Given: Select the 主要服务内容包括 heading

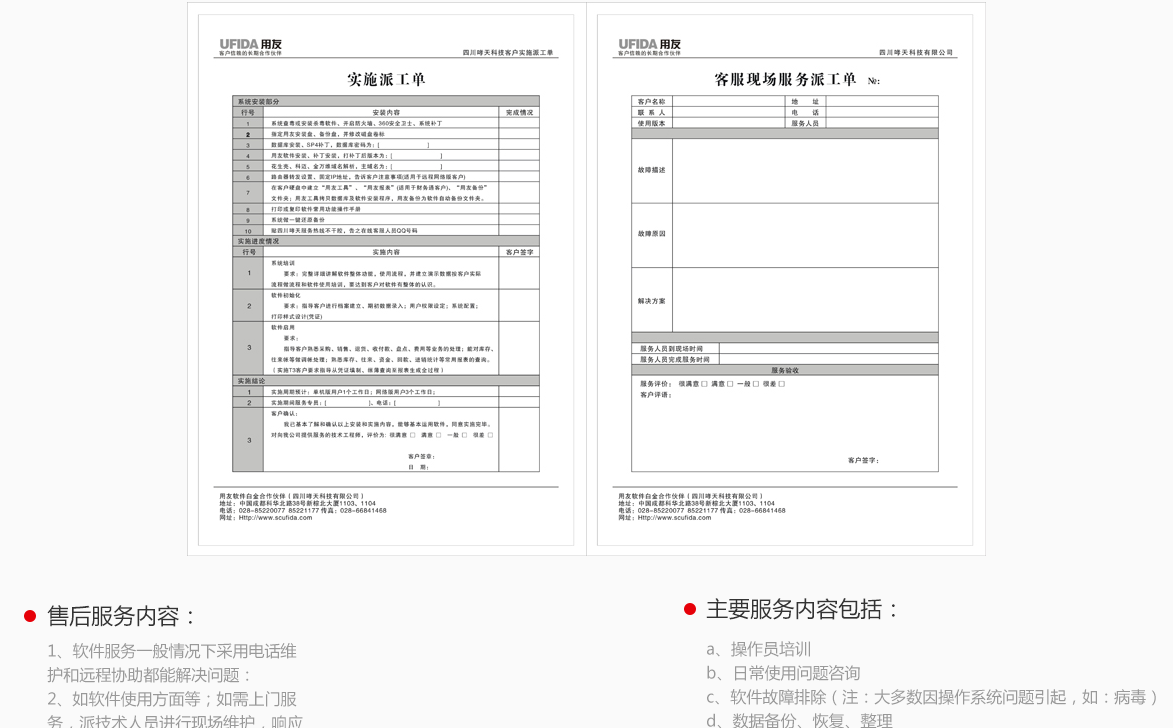Looking at the screenshot, I should (803, 609).
